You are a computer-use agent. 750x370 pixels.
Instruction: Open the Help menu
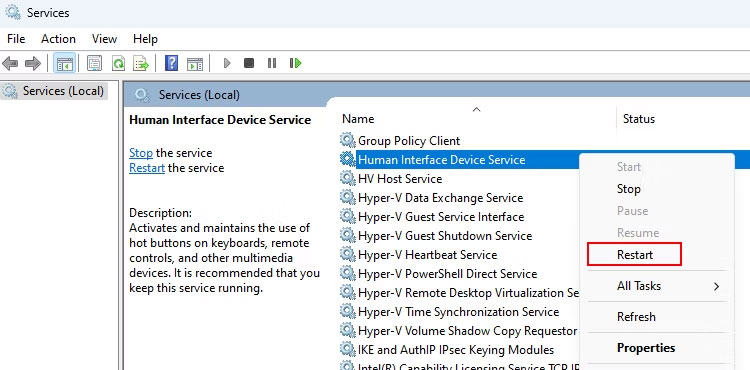[x=145, y=39]
